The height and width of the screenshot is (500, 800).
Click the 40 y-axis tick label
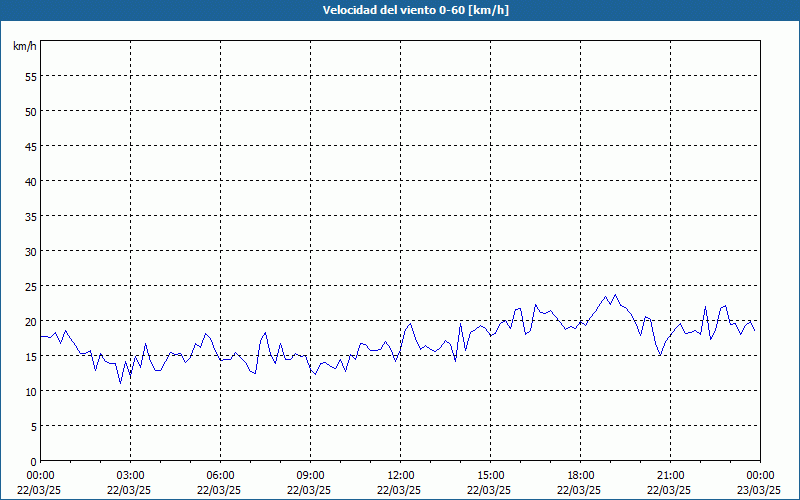pyautogui.click(x=31, y=182)
